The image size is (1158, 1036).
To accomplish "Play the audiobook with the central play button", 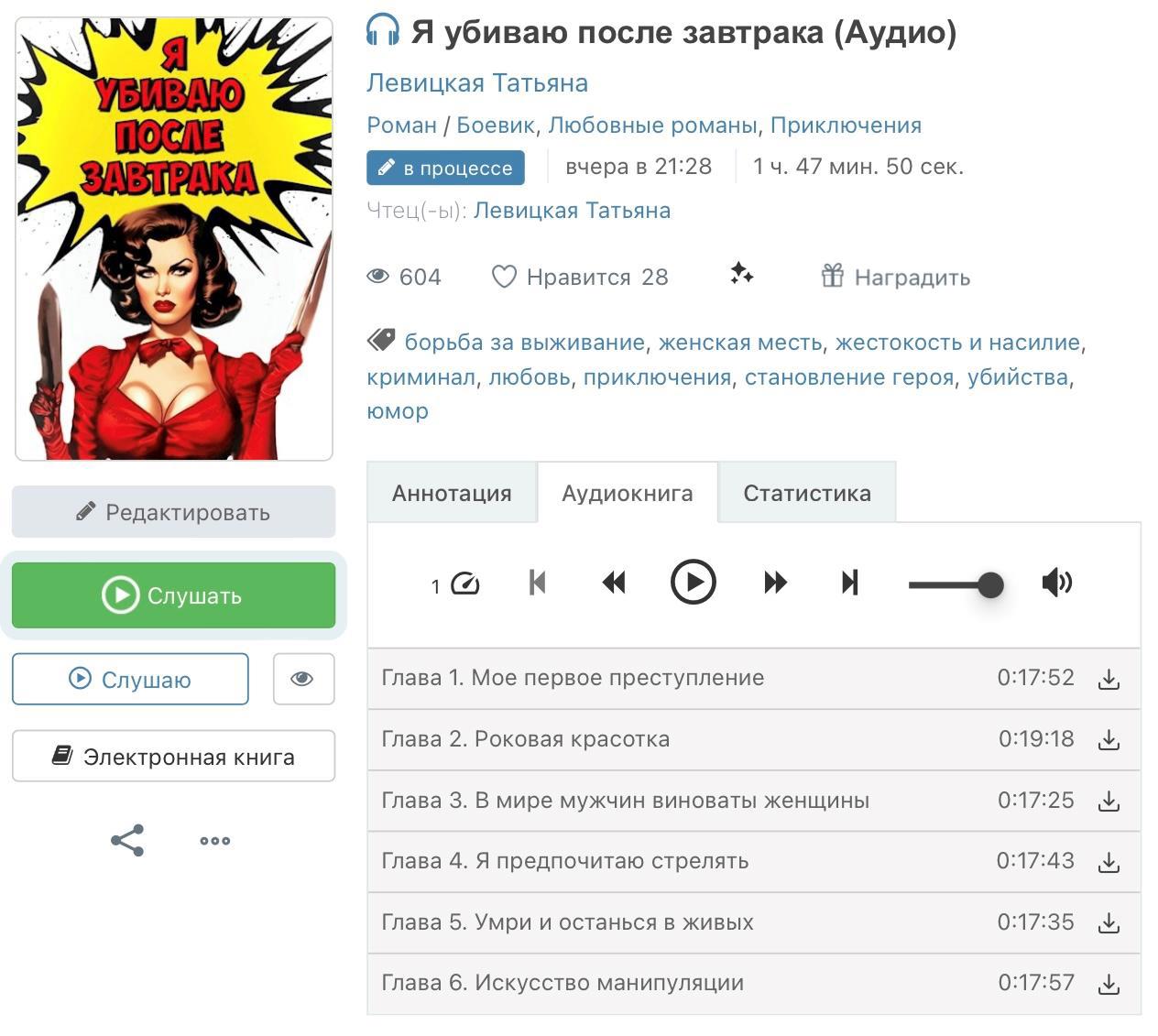I will click(x=693, y=583).
